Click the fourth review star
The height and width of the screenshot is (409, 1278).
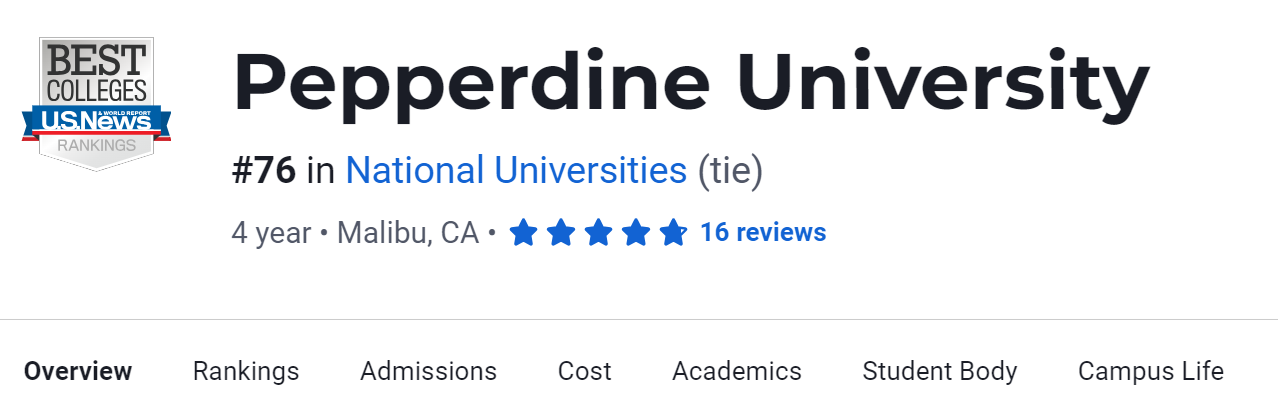(636, 233)
